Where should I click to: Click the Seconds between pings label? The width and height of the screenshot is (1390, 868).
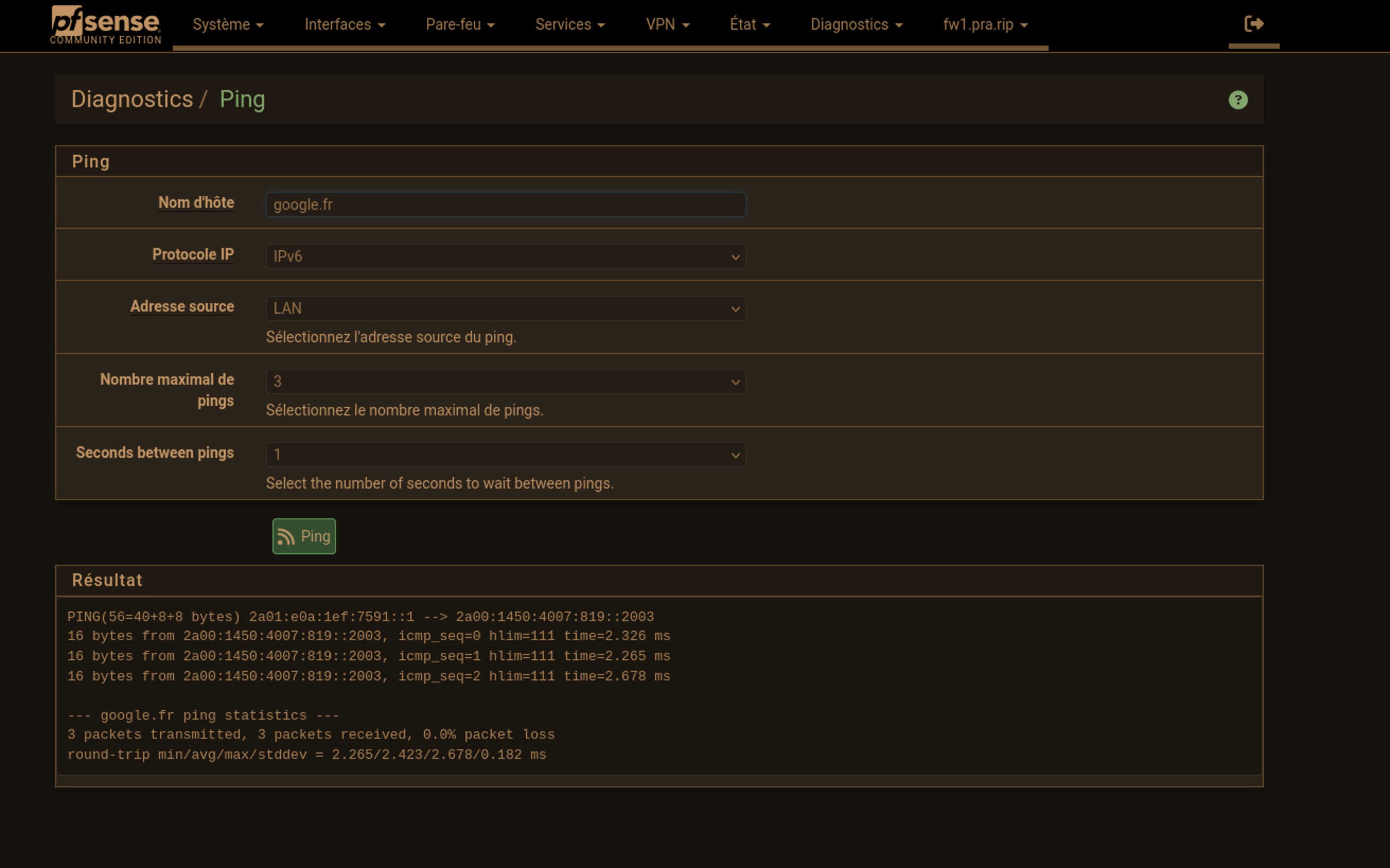coord(155,453)
